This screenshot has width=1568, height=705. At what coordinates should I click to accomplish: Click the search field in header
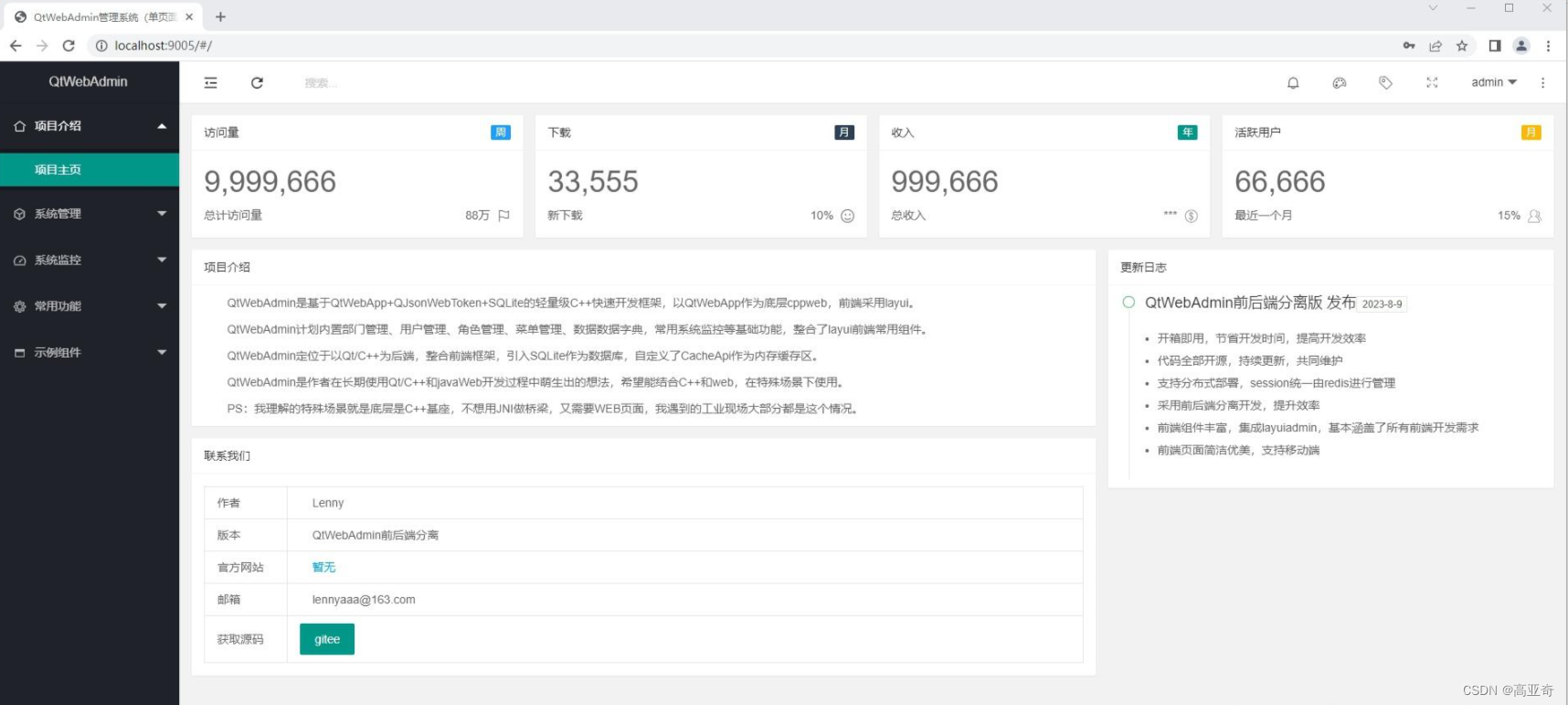click(x=322, y=83)
